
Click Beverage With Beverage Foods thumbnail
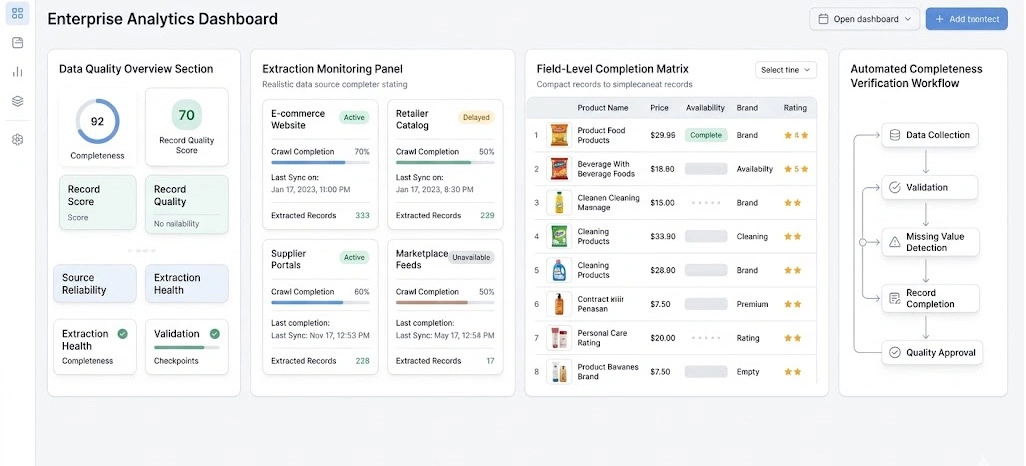559,169
